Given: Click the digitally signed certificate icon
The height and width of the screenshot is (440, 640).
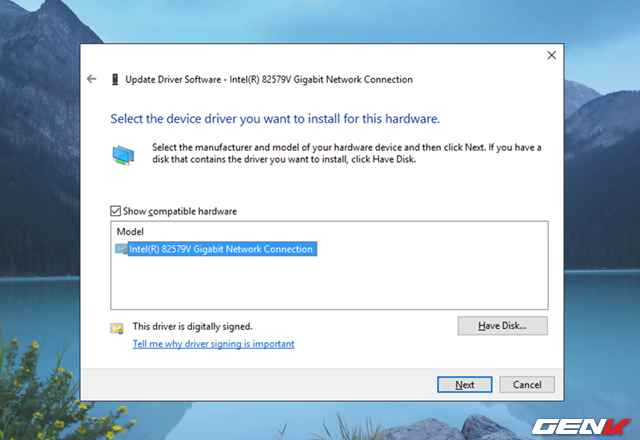Looking at the screenshot, I should 118,327.
